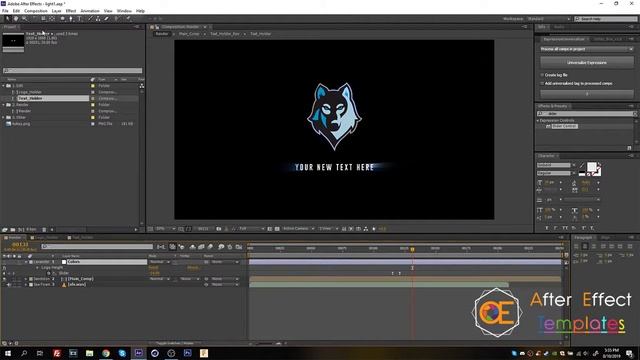Select the Hand tool
This screenshot has height=360, width=640.
(x=16, y=18)
